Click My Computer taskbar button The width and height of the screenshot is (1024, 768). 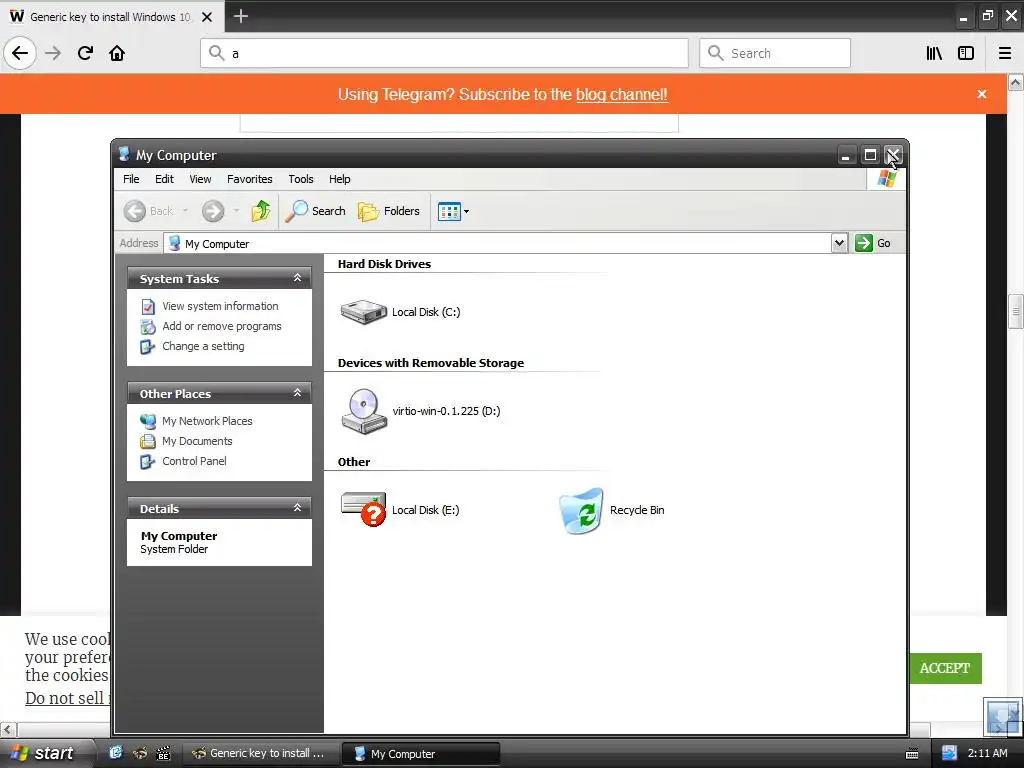coord(421,753)
